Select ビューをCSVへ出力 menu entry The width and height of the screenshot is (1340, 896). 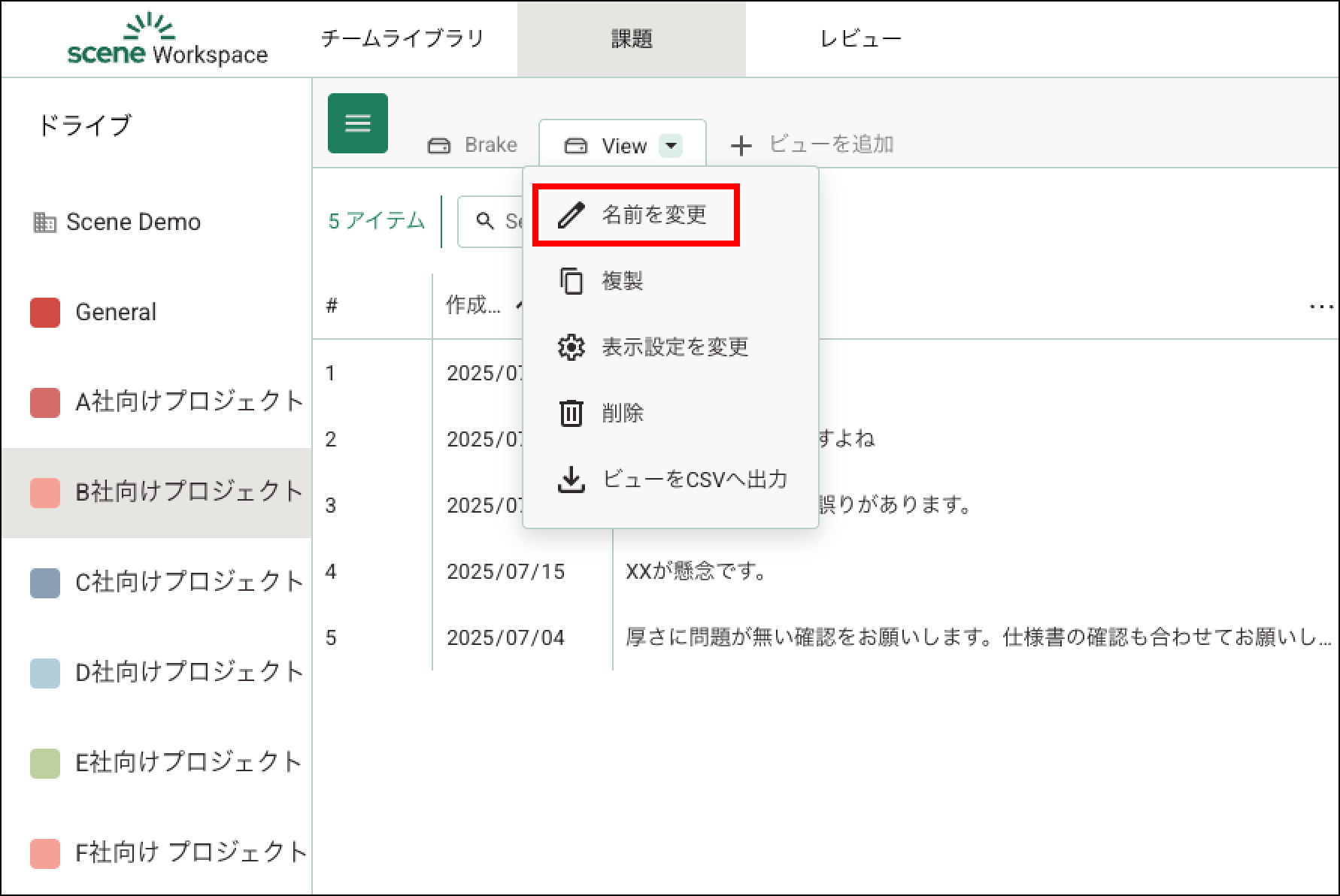click(694, 480)
